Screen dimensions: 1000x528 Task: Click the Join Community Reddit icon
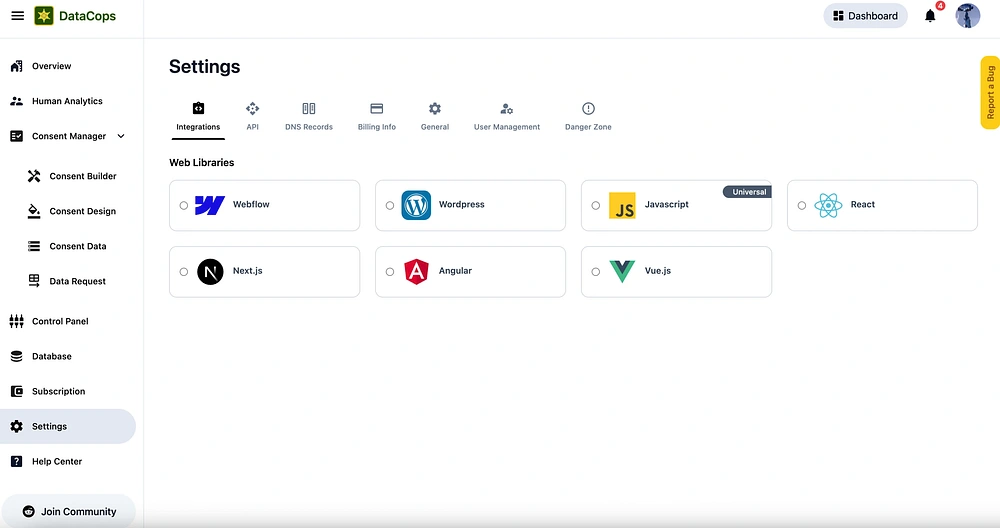tap(28, 511)
